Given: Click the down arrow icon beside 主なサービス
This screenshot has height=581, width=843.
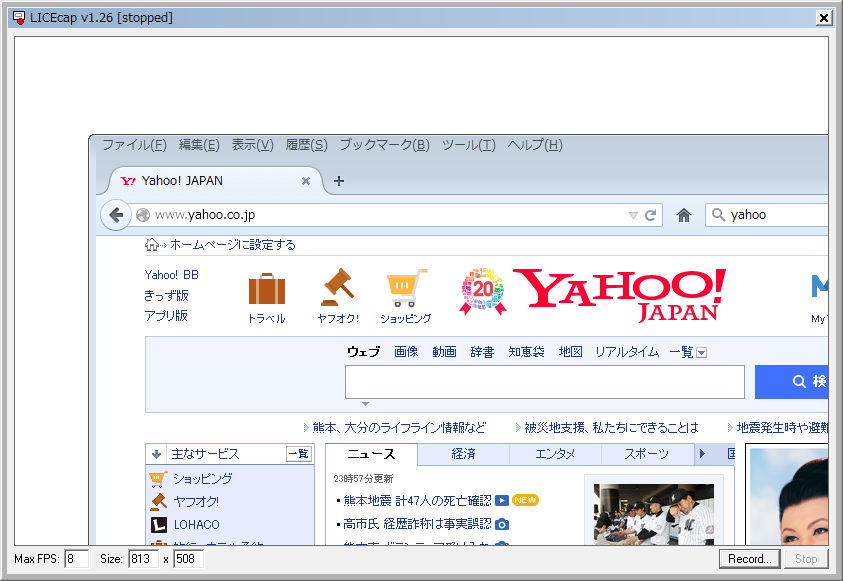Looking at the screenshot, I should click(156, 454).
